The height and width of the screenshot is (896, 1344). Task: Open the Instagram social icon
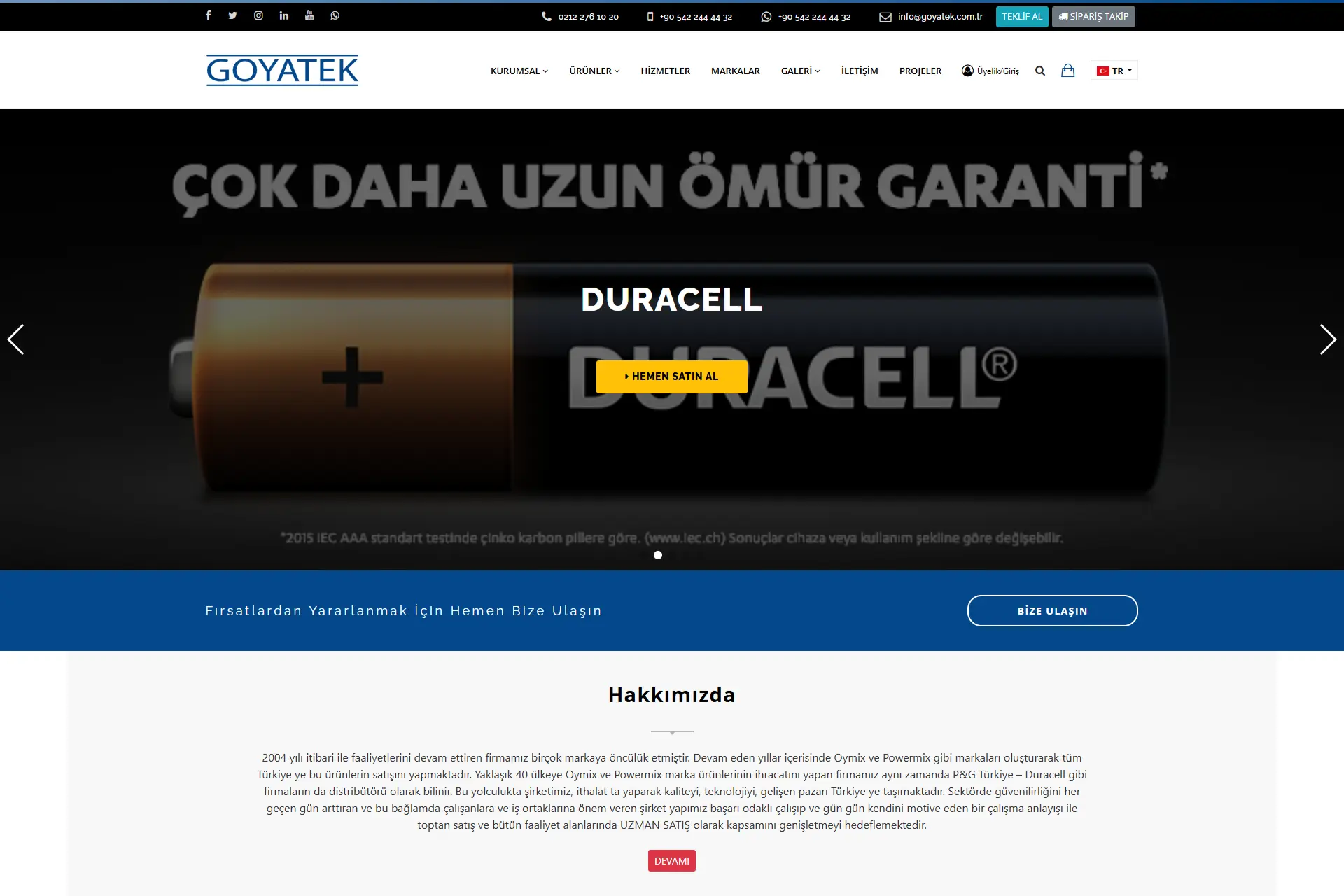click(x=258, y=15)
